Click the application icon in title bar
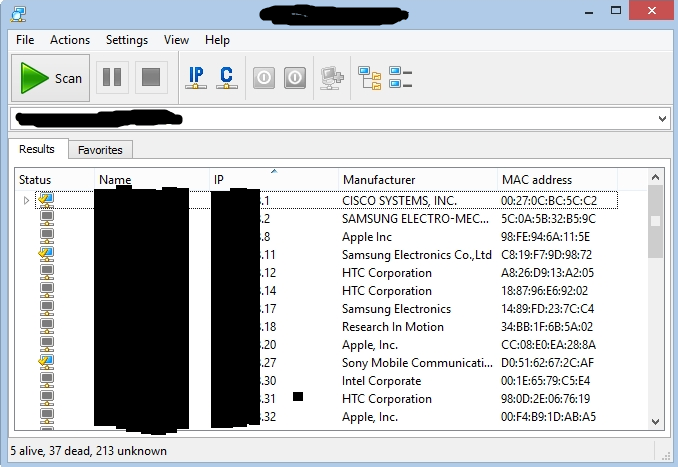 tap(18, 13)
